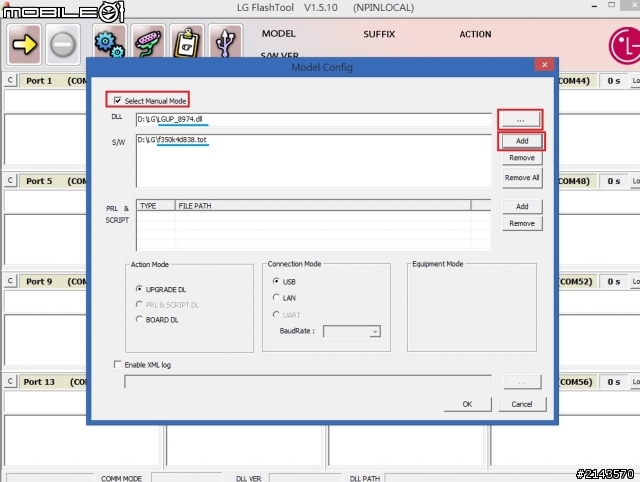Browse for the DLL file
This screenshot has height=482, width=640.
point(520,120)
